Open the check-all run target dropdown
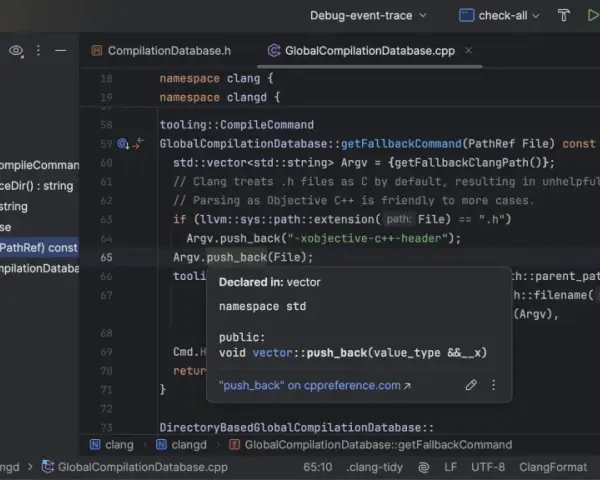Image resolution: width=600 pixels, height=480 pixels. 499,16
